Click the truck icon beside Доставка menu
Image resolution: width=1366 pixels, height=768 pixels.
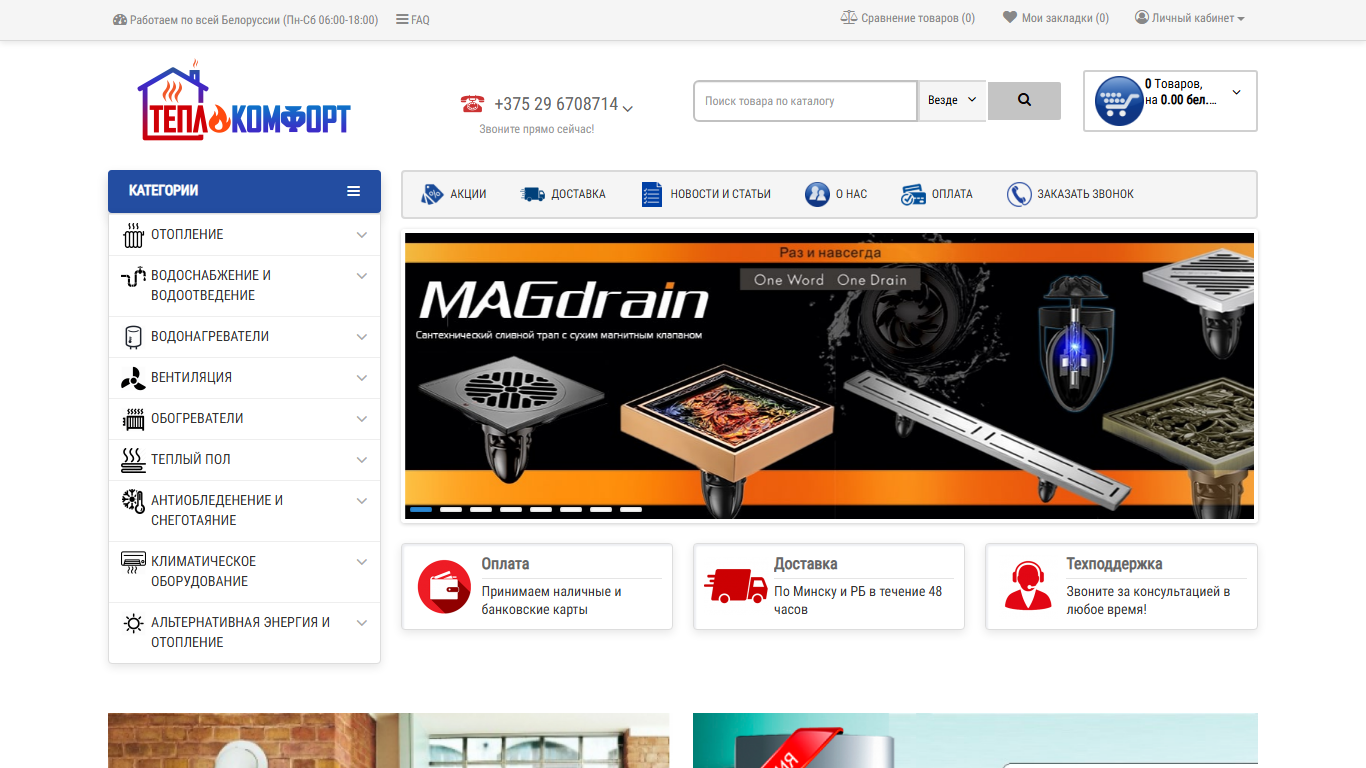pos(533,194)
